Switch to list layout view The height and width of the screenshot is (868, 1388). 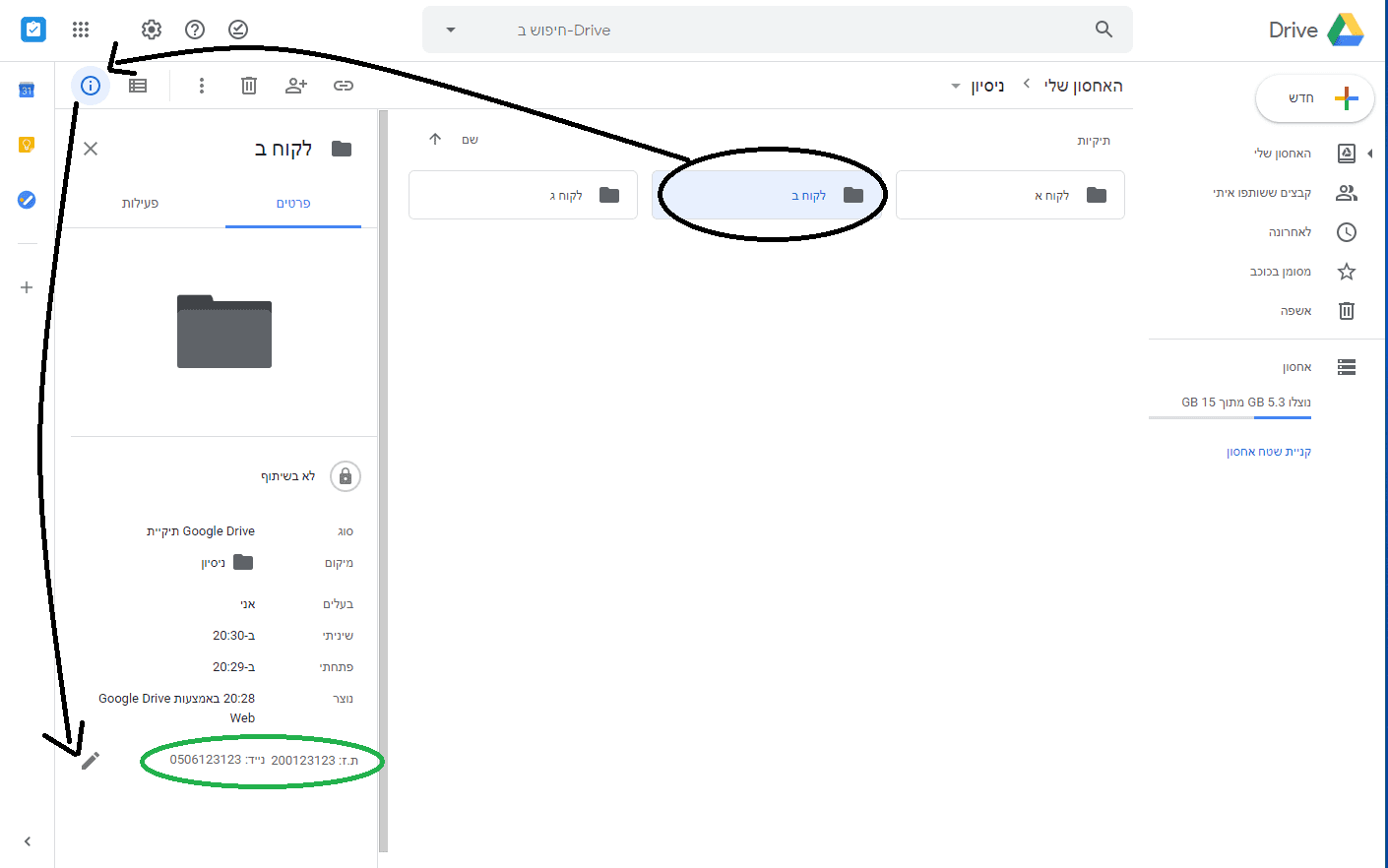138,86
